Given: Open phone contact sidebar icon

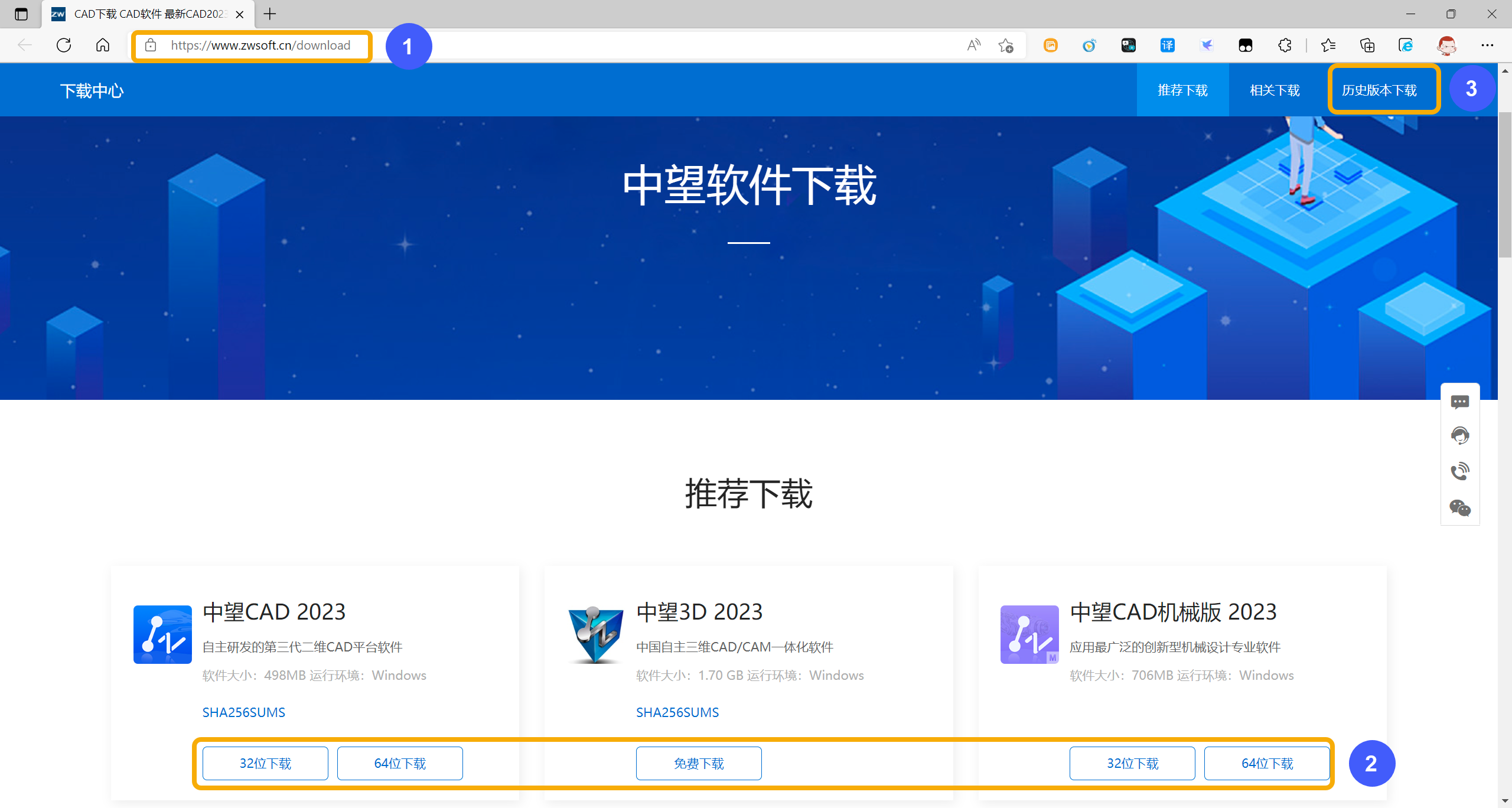Looking at the screenshot, I should [1460, 471].
